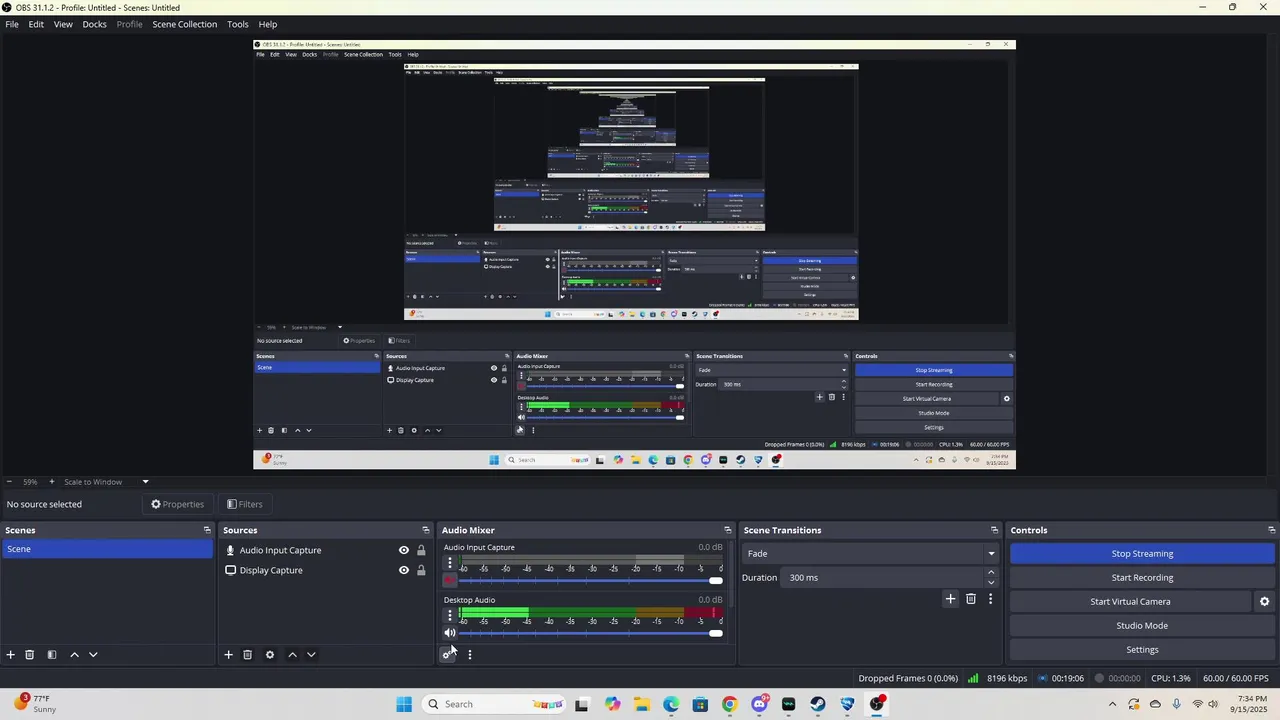Float the Controls dock icon

[1272, 530]
